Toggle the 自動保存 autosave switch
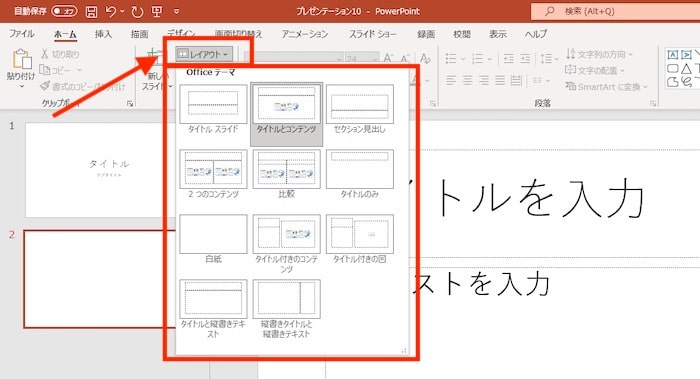 [64, 11]
